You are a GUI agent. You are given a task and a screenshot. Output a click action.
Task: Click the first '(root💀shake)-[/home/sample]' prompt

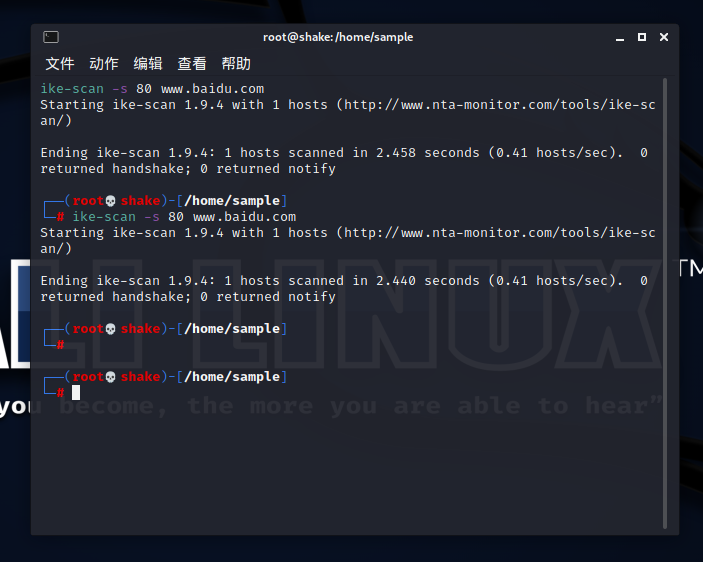[175, 201]
